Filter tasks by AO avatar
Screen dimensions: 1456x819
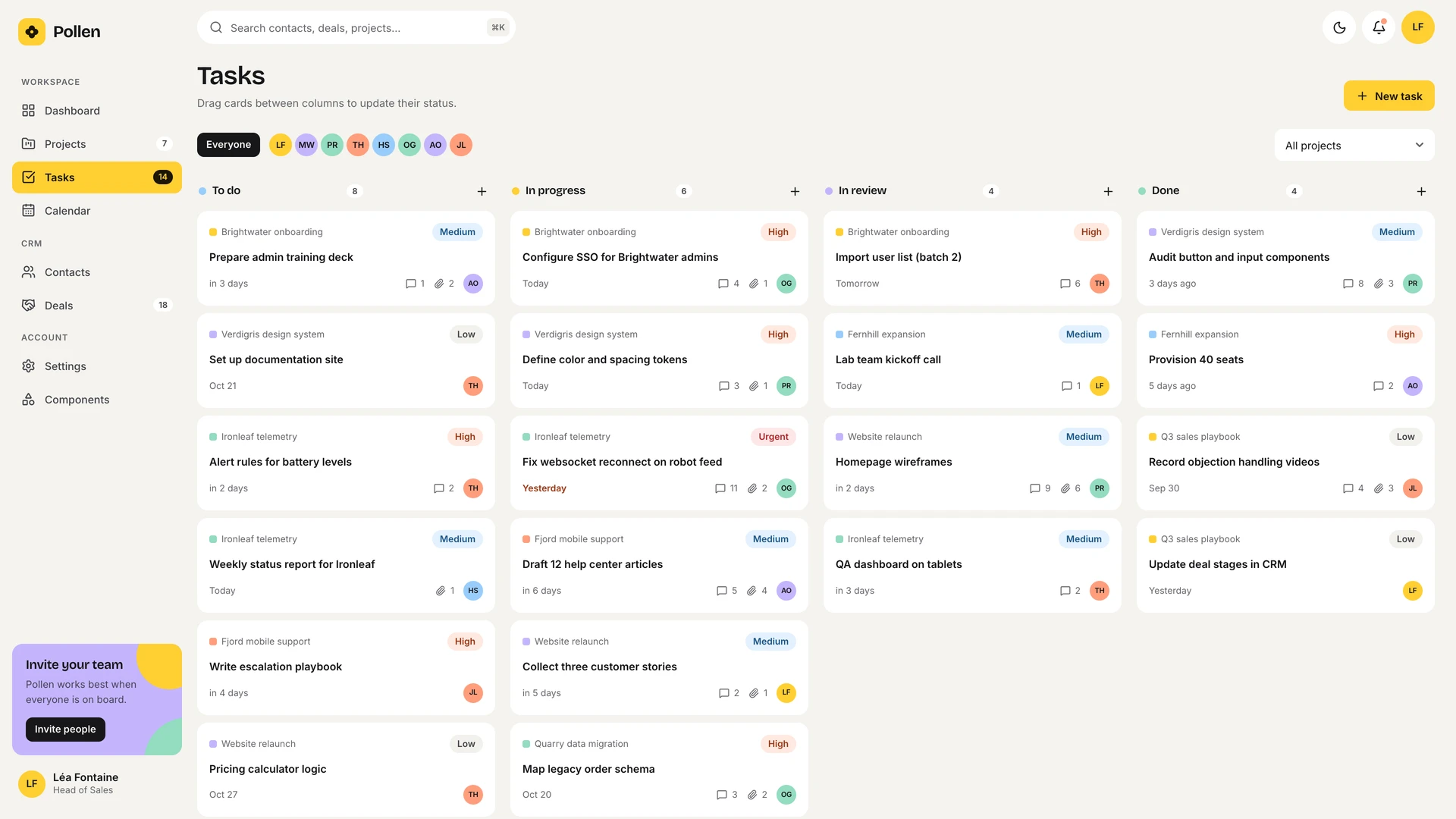point(435,145)
